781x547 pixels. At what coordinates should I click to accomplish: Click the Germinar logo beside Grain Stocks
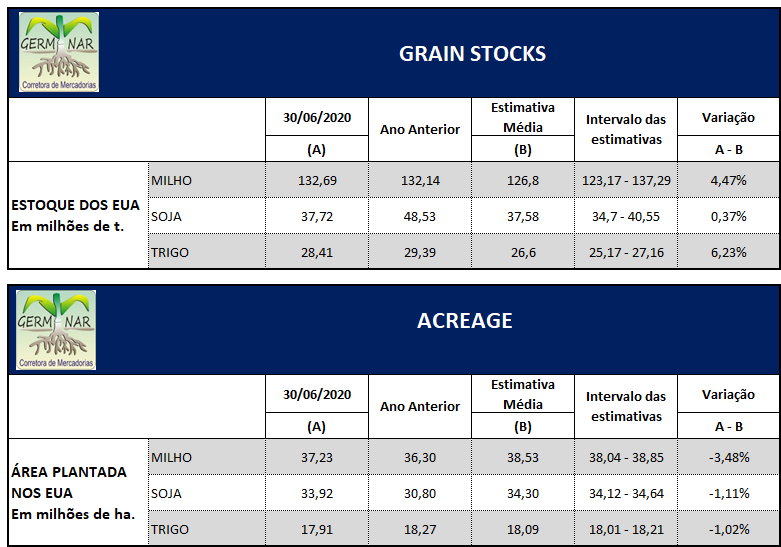click(x=59, y=51)
